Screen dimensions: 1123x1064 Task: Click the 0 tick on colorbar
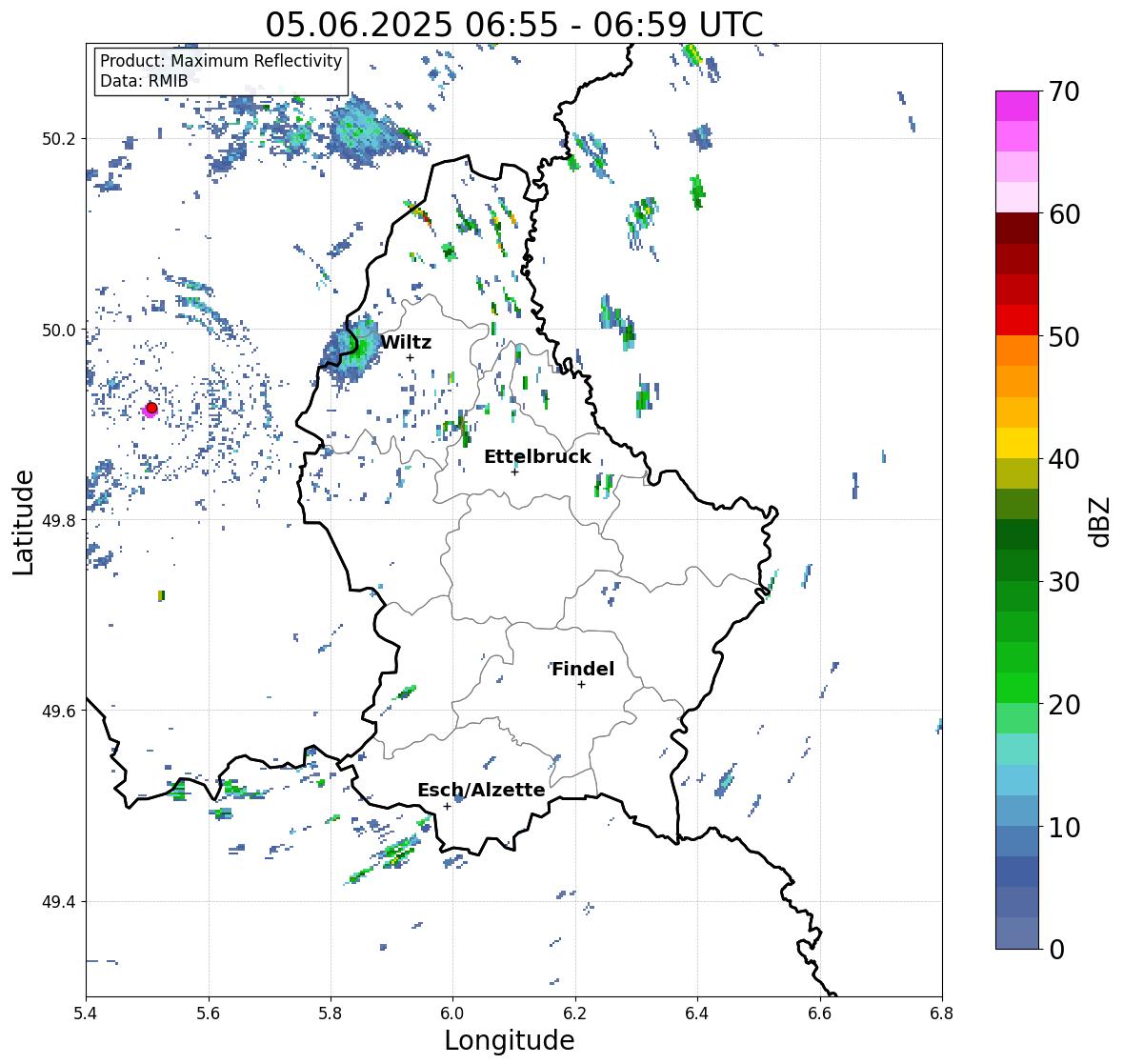(x=1056, y=950)
